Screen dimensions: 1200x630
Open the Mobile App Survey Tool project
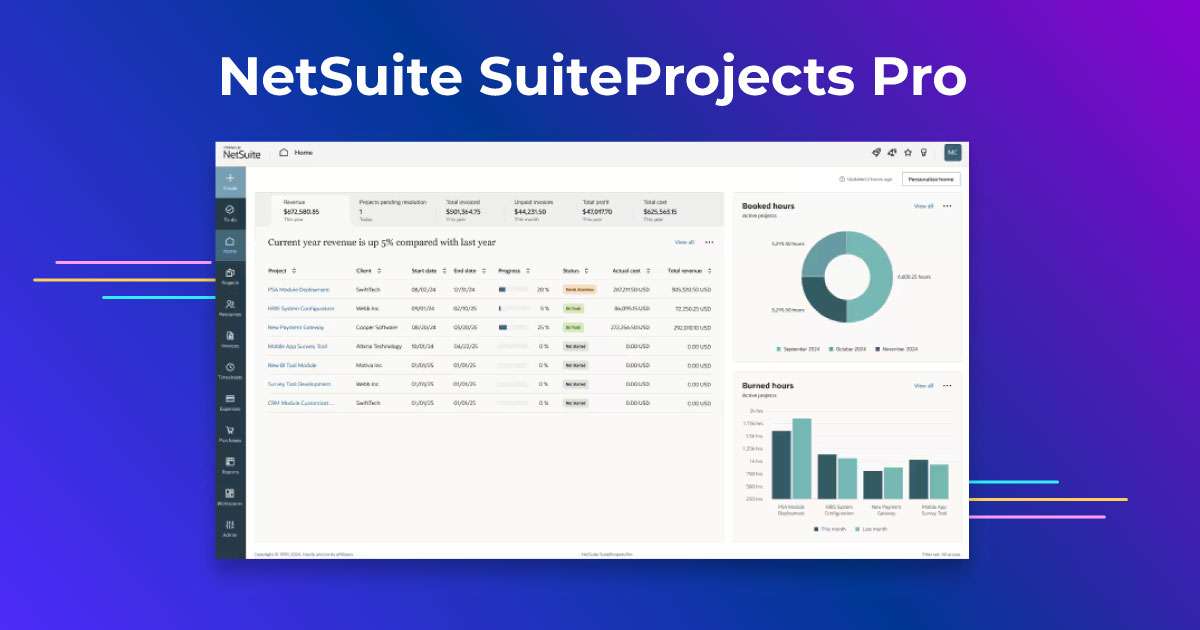pos(297,346)
